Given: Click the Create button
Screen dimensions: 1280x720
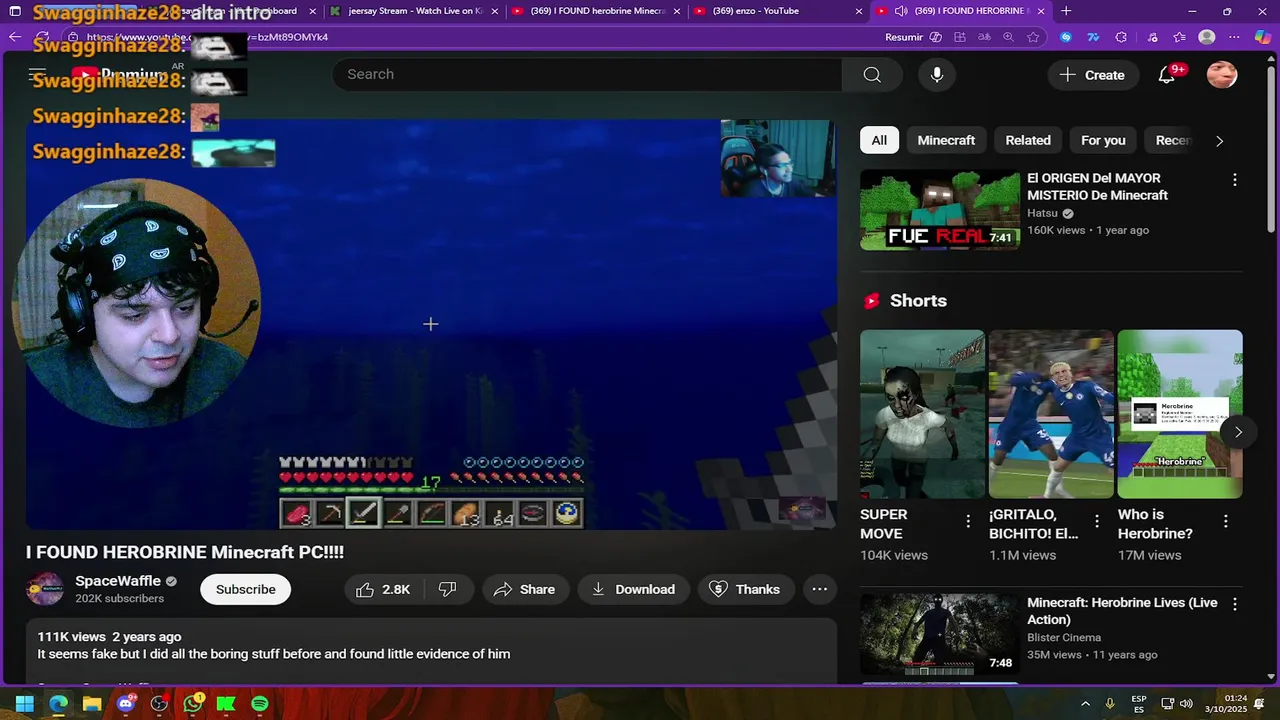Looking at the screenshot, I should click(x=1092, y=75).
